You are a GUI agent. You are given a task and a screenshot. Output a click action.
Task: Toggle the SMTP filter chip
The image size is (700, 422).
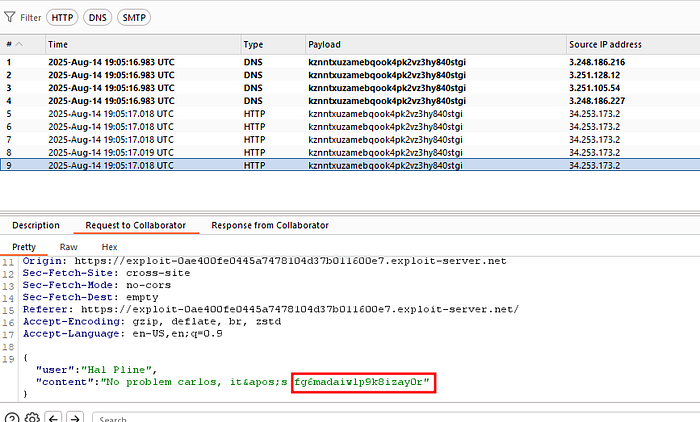pyautogui.click(x=134, y=17)
